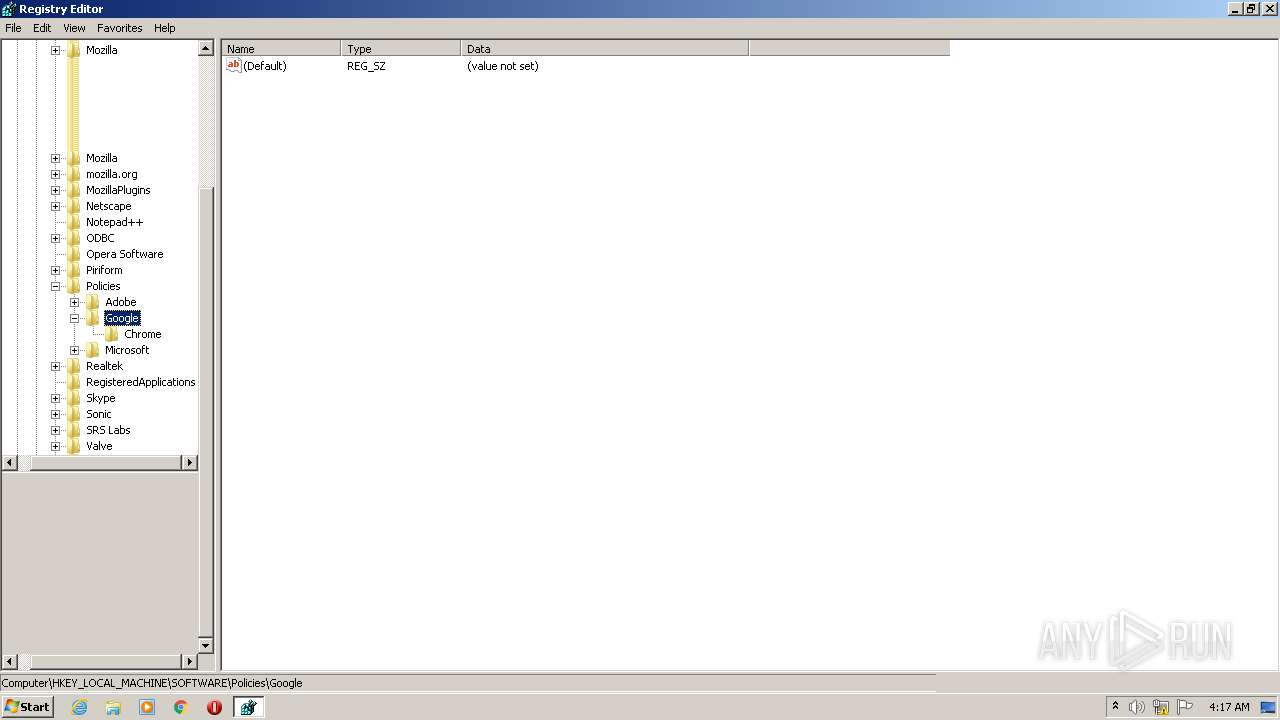1280x720 pixels.
Task: Select the (Default) value name
Action: (265, 66)
